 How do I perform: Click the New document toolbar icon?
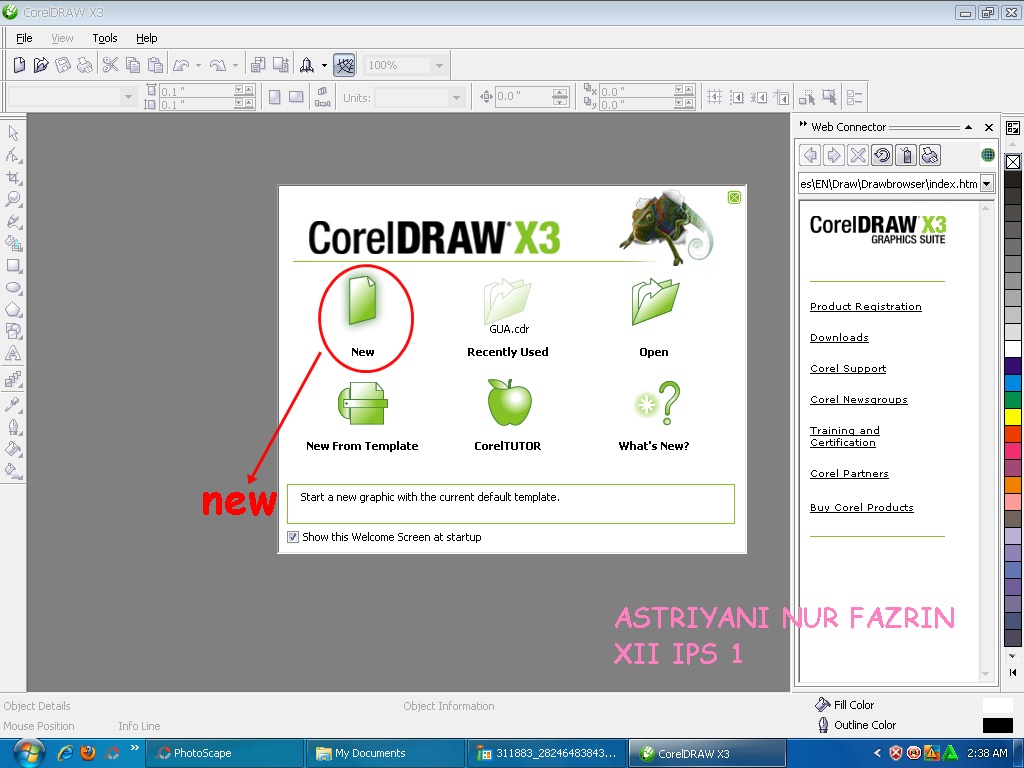[19, 65]
